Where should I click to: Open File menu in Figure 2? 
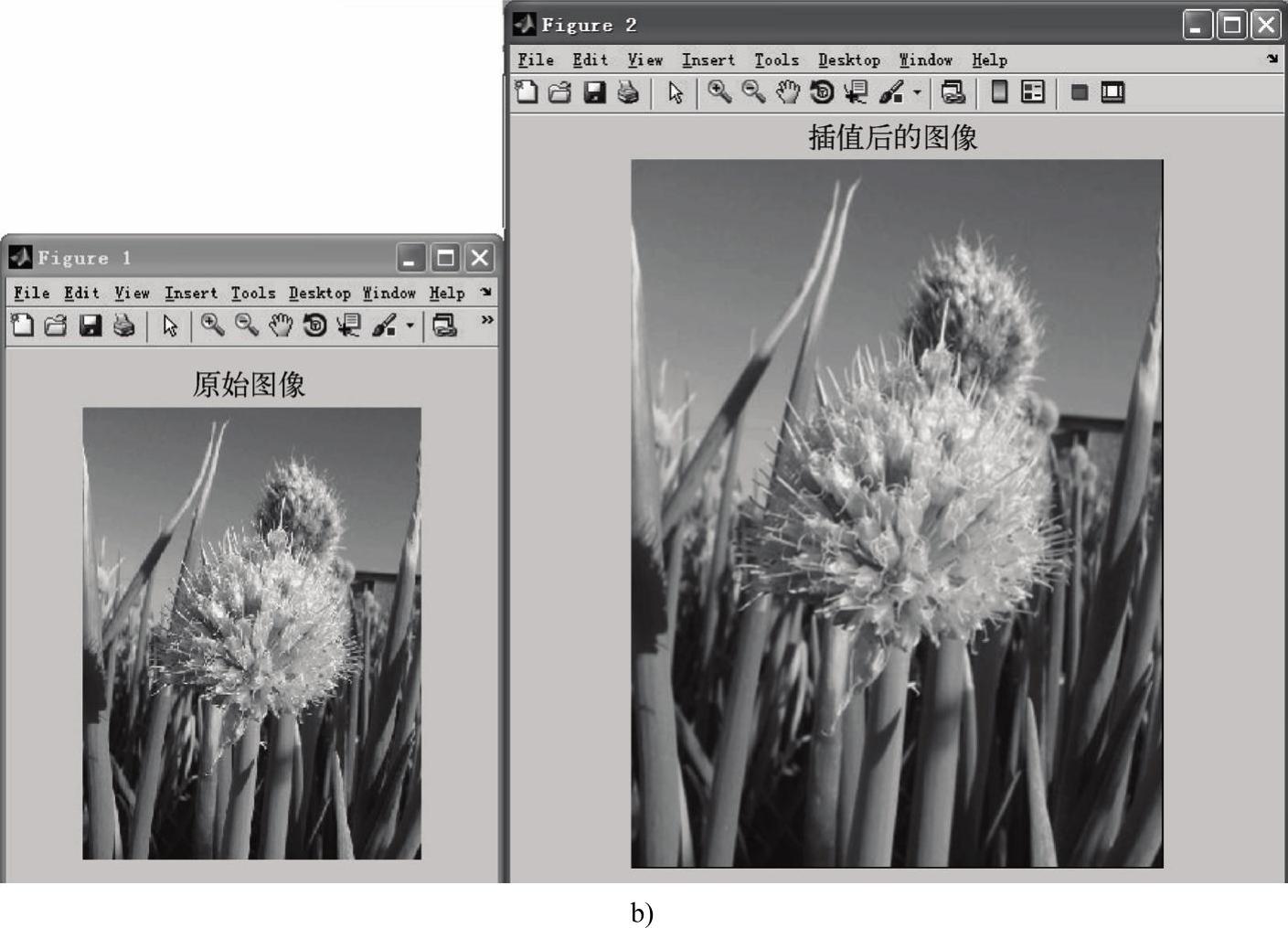(x=536, y=59)
